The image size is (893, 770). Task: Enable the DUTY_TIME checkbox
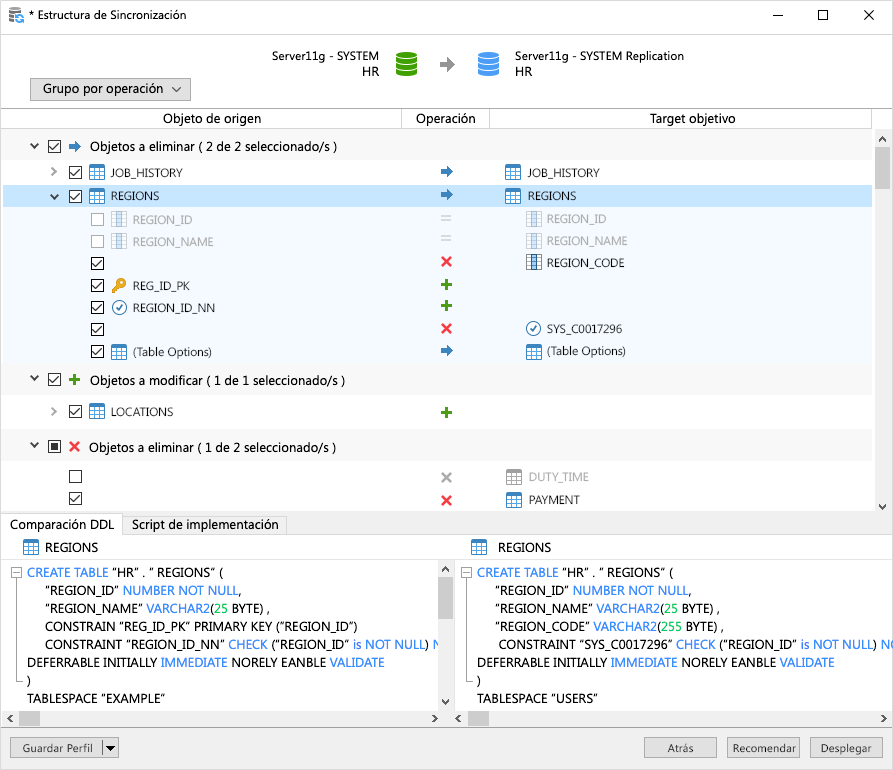pyautogui.click(x=75, y=477)
